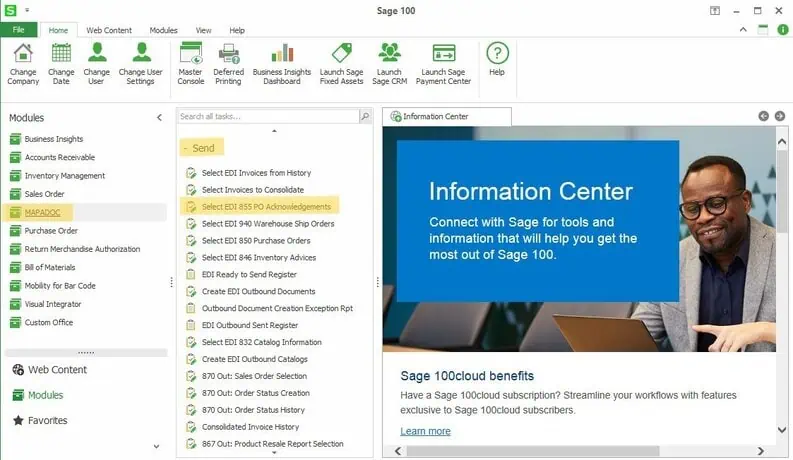Image resolution: width=793 pixels, height=460 pixels.
Task: Click Information Center vertical scrollbar down arrow
Action: (x=782, y=430)
